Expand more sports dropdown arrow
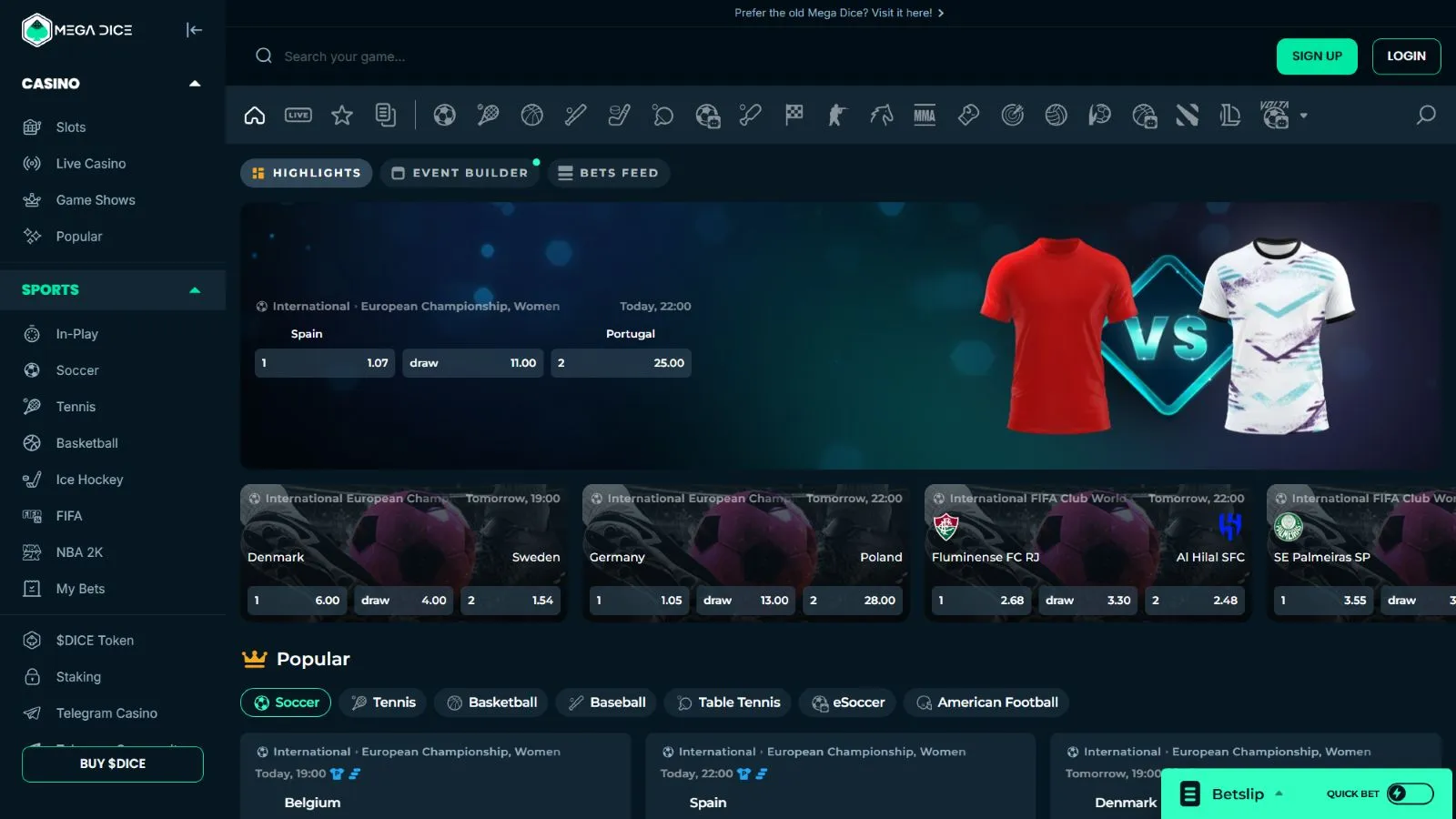This screenshot has height=819, width=1456. (x=1304, y=116)
